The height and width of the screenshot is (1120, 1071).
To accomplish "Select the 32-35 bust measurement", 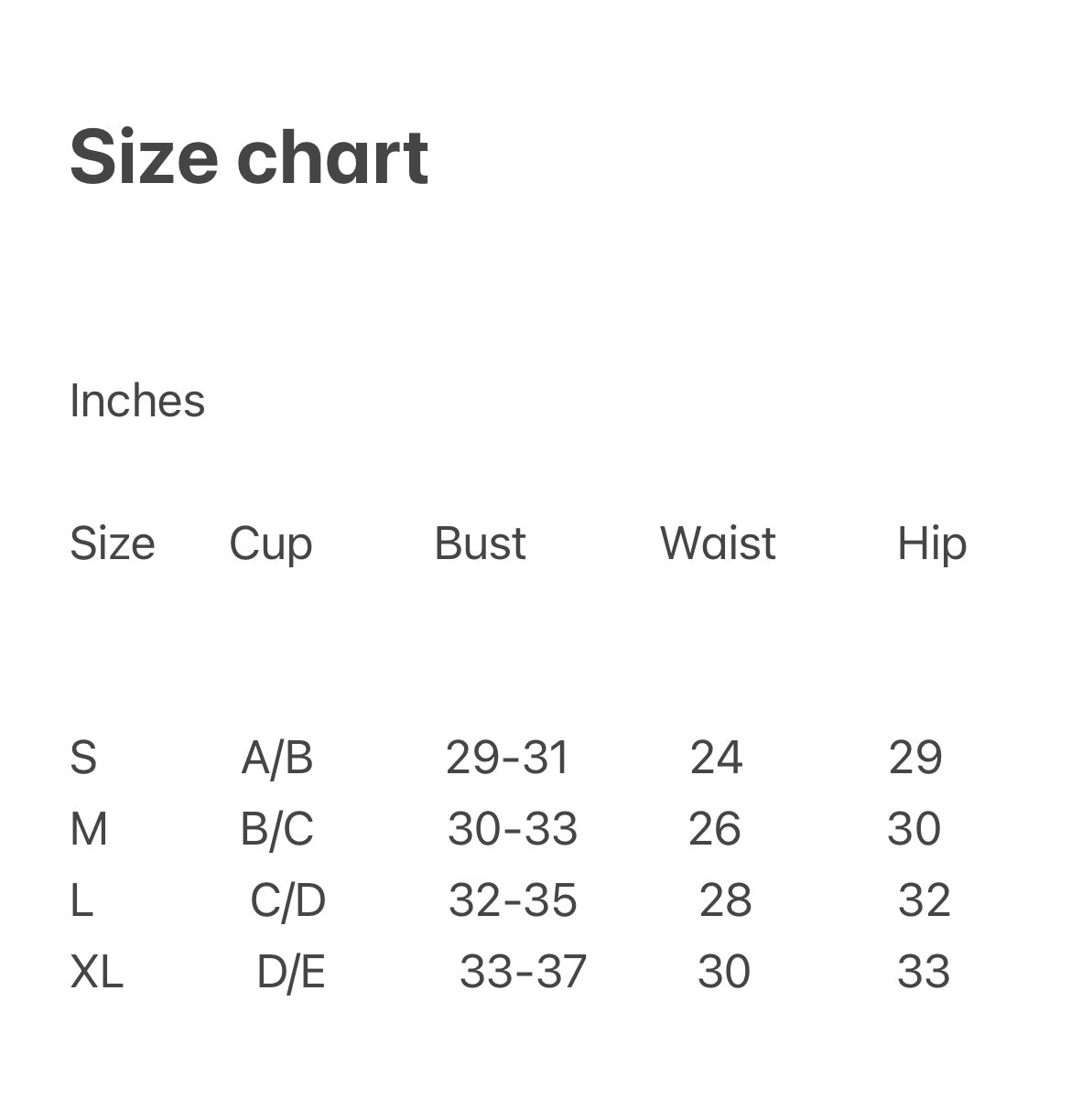I will (x=513, y=900).
